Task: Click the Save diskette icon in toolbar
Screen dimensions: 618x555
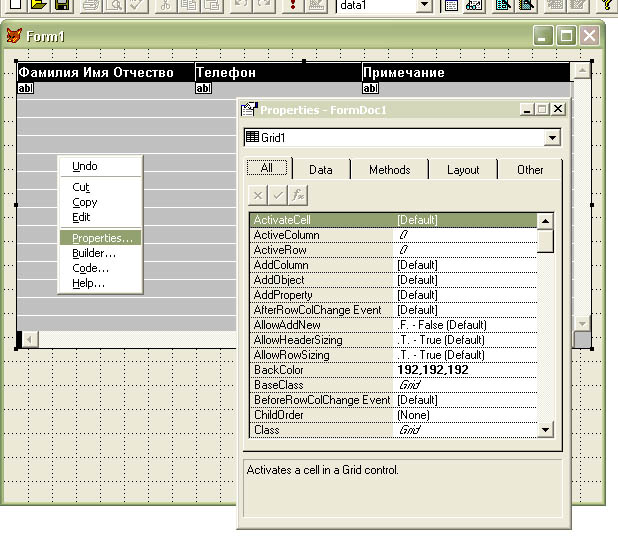Action: [x=61, y=5]
